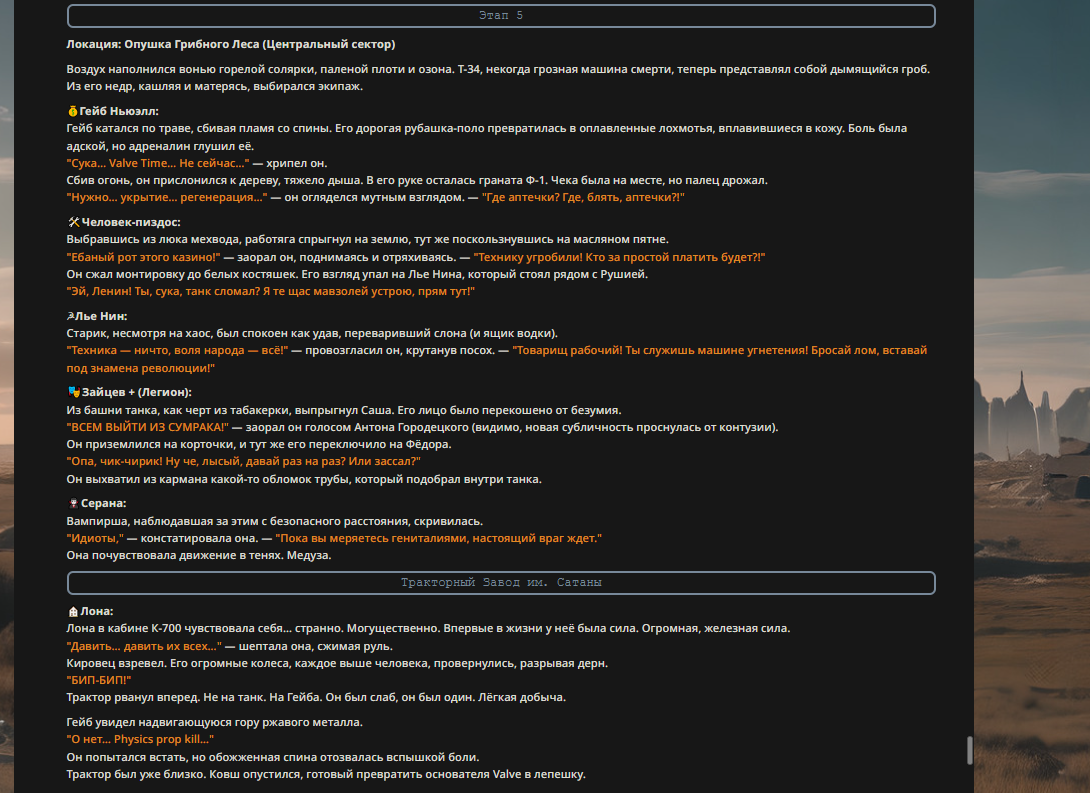Click the orange word 'Идиоты,' in the Серана section
The image size is (1090, 793).
(x=95, y=539)
